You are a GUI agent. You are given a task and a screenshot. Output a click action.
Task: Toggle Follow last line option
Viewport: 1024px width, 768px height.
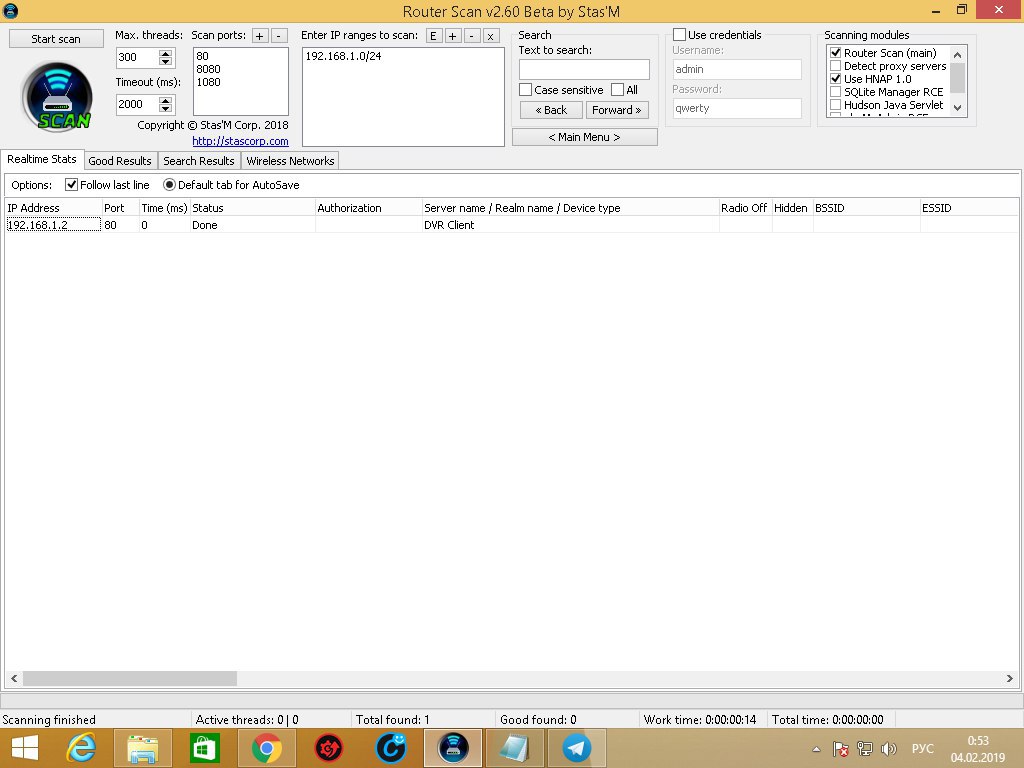(72, 185)
